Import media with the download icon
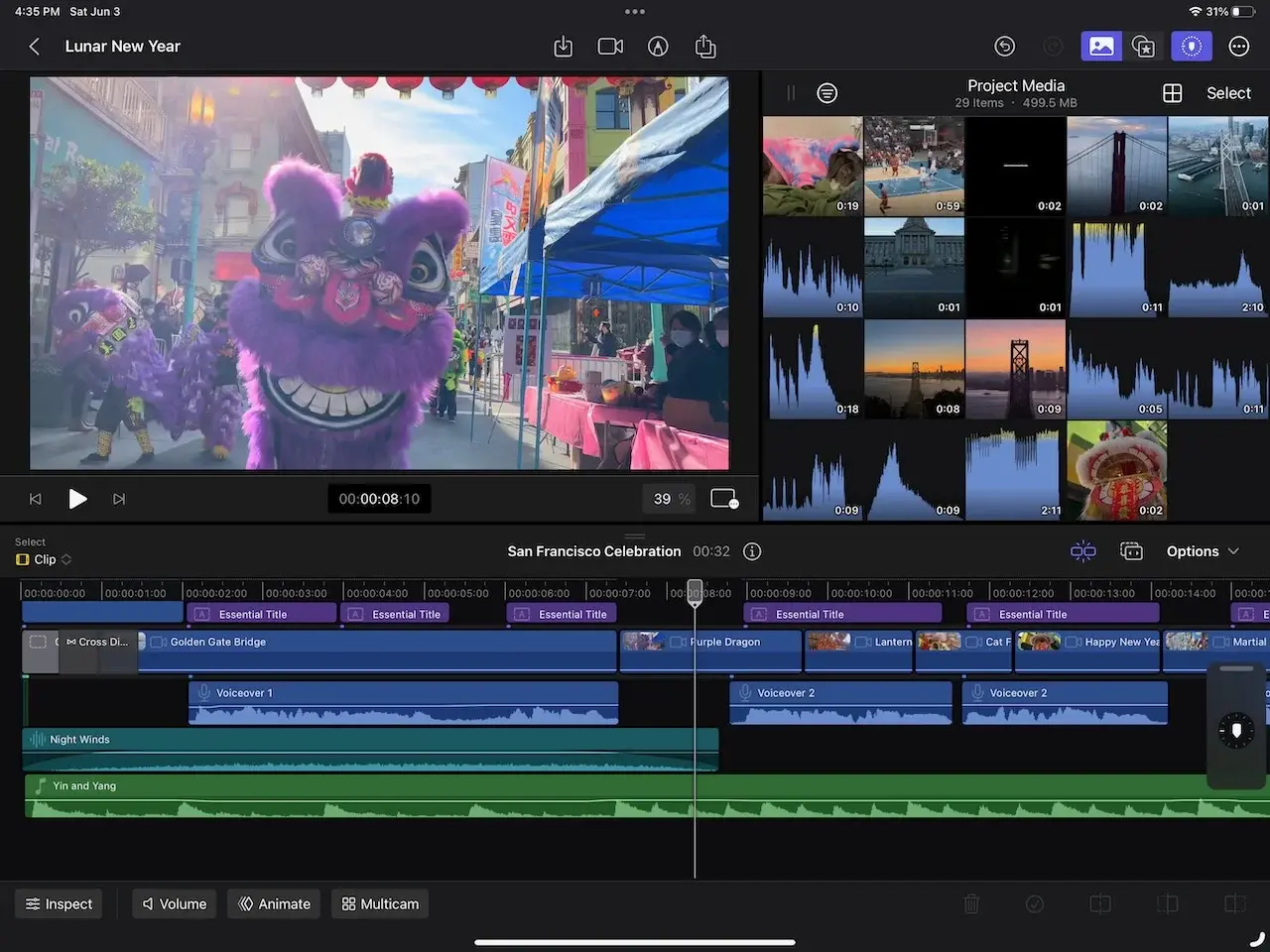 tap(563, 46)
